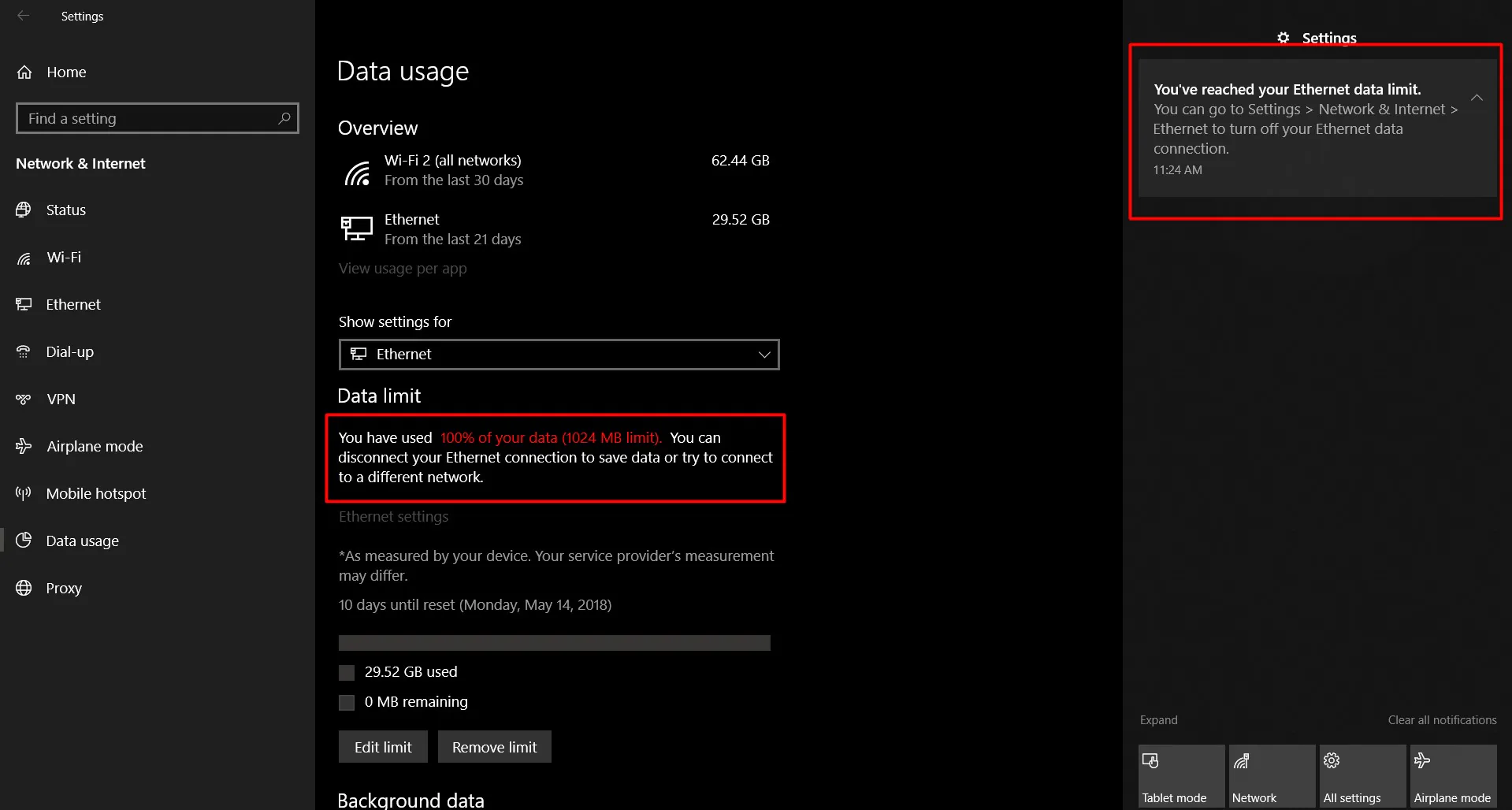Image resolution: width=1512 pixels, height=810 pixels.
Task: Click the back arrow in Settings
Action: point(24,16)
